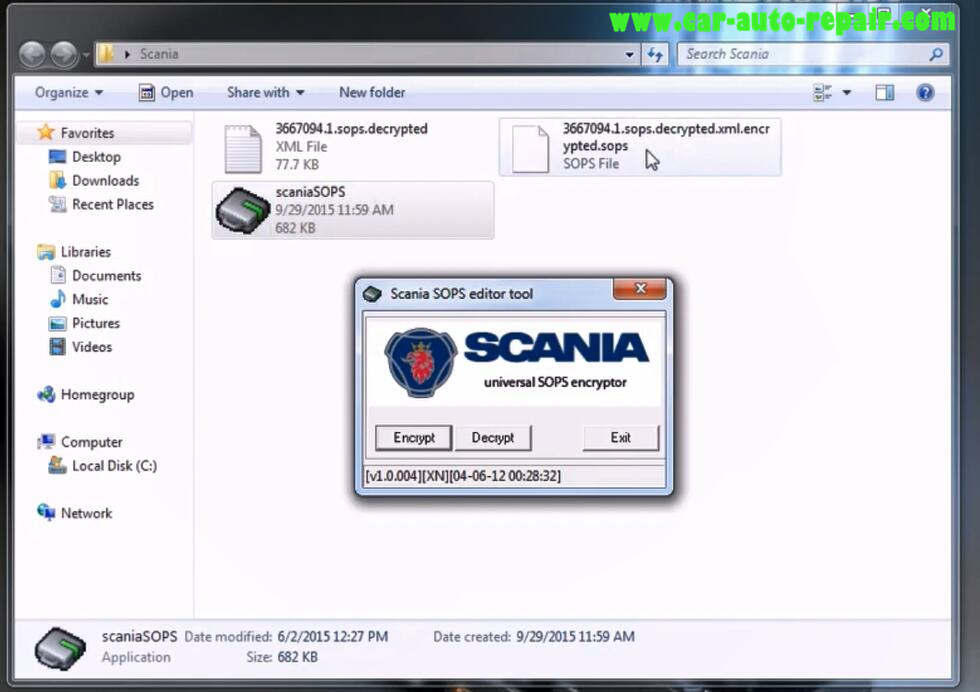Click the Local Disk drive icon
Screen dimensions: 980x692
tap(58, 465)
